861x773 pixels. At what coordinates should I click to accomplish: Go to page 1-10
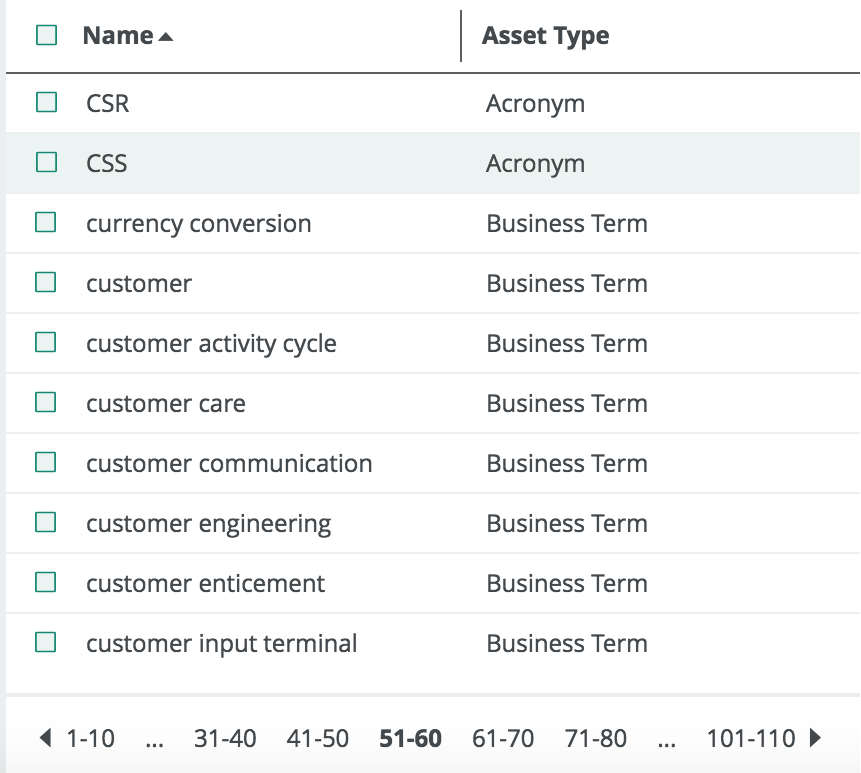pyautogui.click(x=90, y=738)
